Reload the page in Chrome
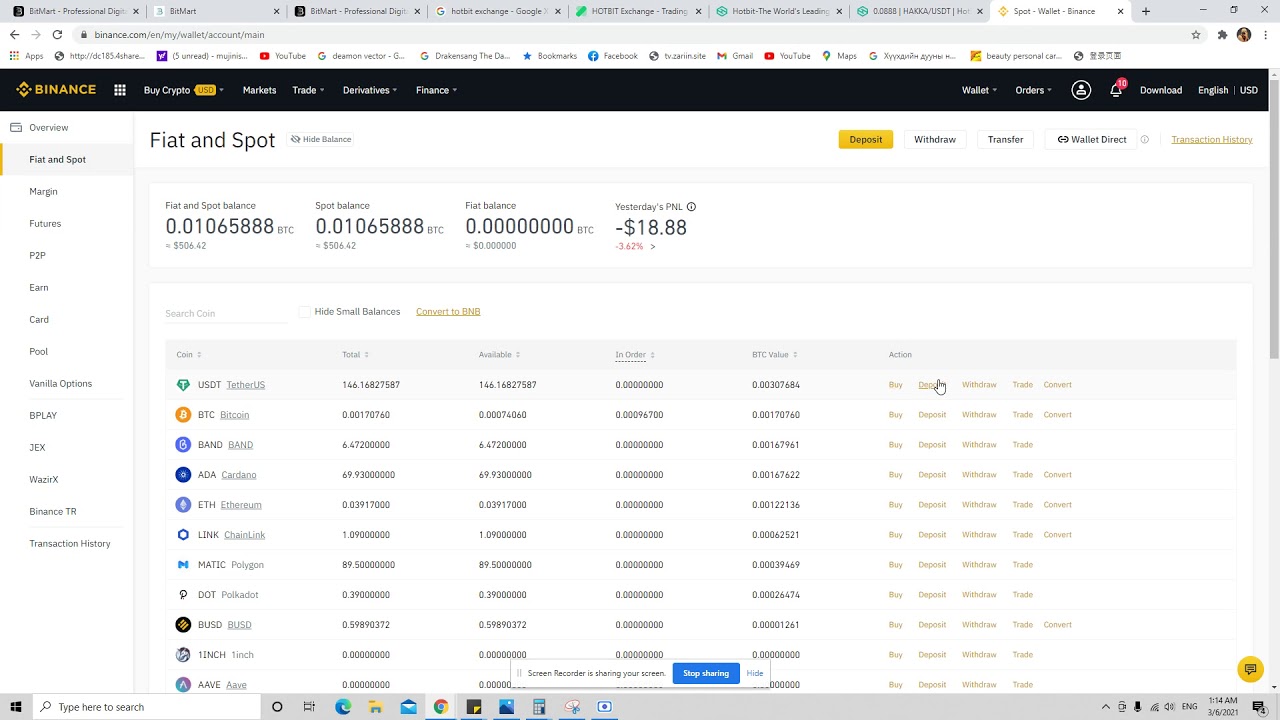This screenshot has height=720, width=1280. click(x=57, y=34)
